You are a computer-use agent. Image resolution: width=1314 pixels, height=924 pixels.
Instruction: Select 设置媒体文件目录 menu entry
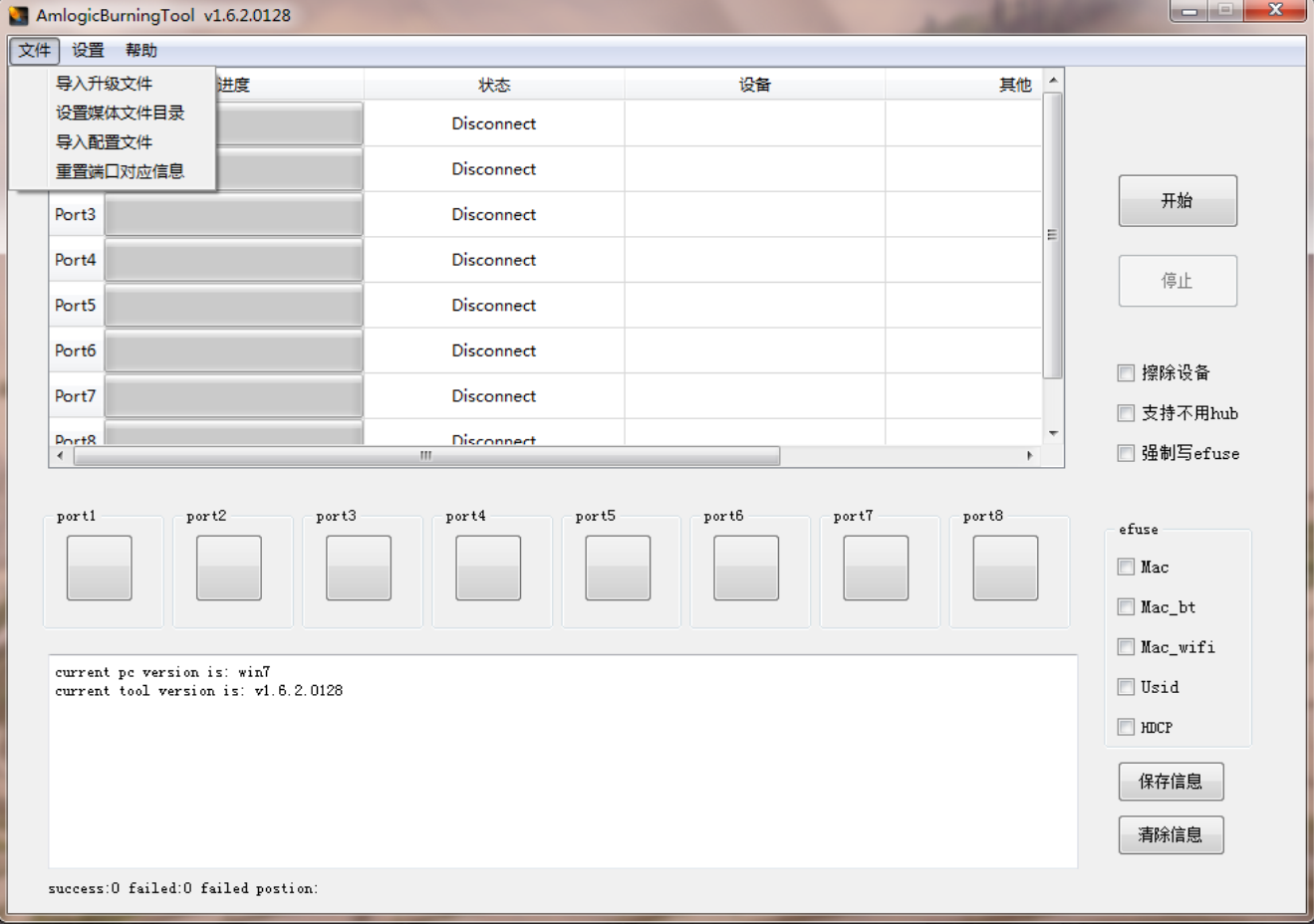tap(113, 113)
